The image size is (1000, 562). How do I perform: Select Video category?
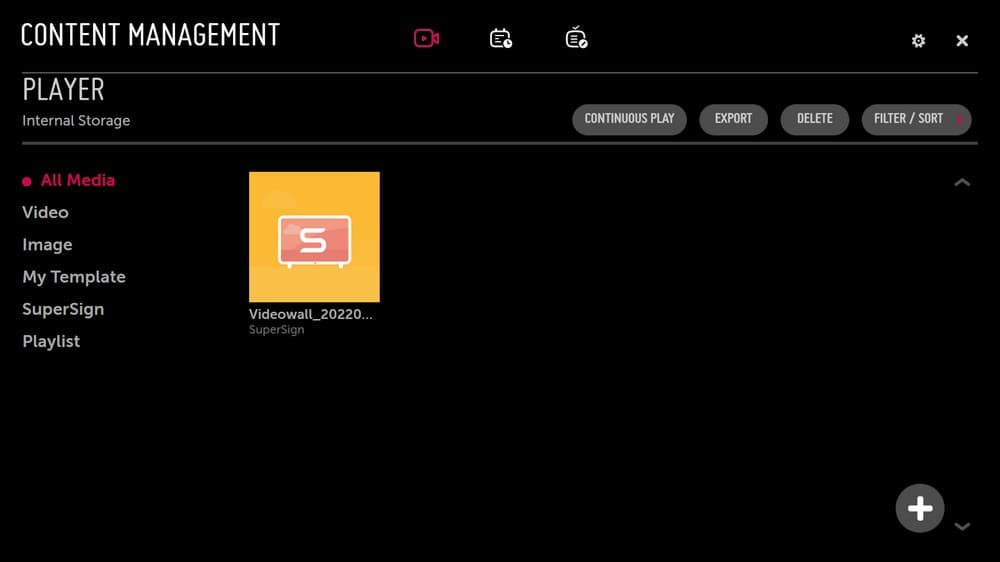point(45,212)
